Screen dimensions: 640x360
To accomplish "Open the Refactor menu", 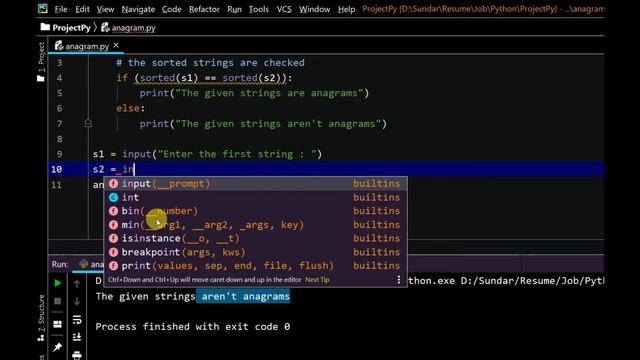I will click(204, 9).
